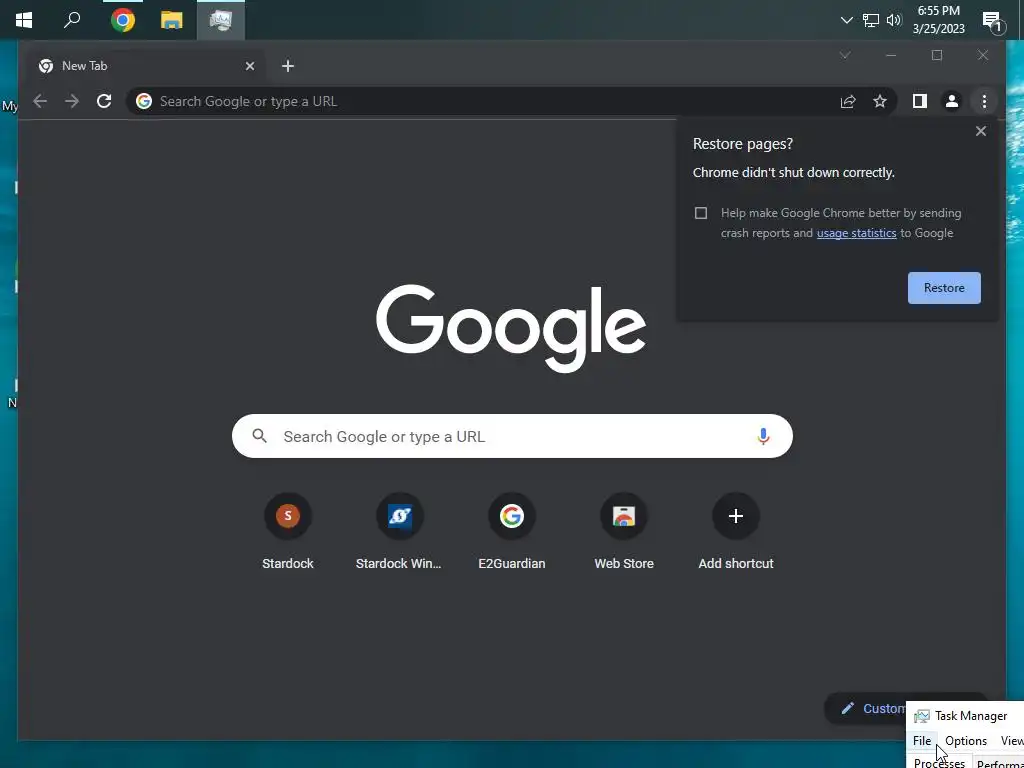Open the Stardock Win... shortcut
This screenshot has width=1024, height=768.
[x=399, y=532]
